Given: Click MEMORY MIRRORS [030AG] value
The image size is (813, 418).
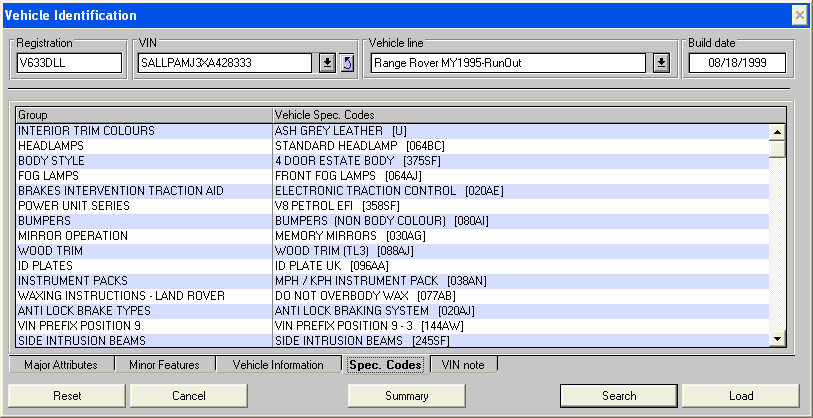Looking at the screenshot, I should [x=350, y=236].
